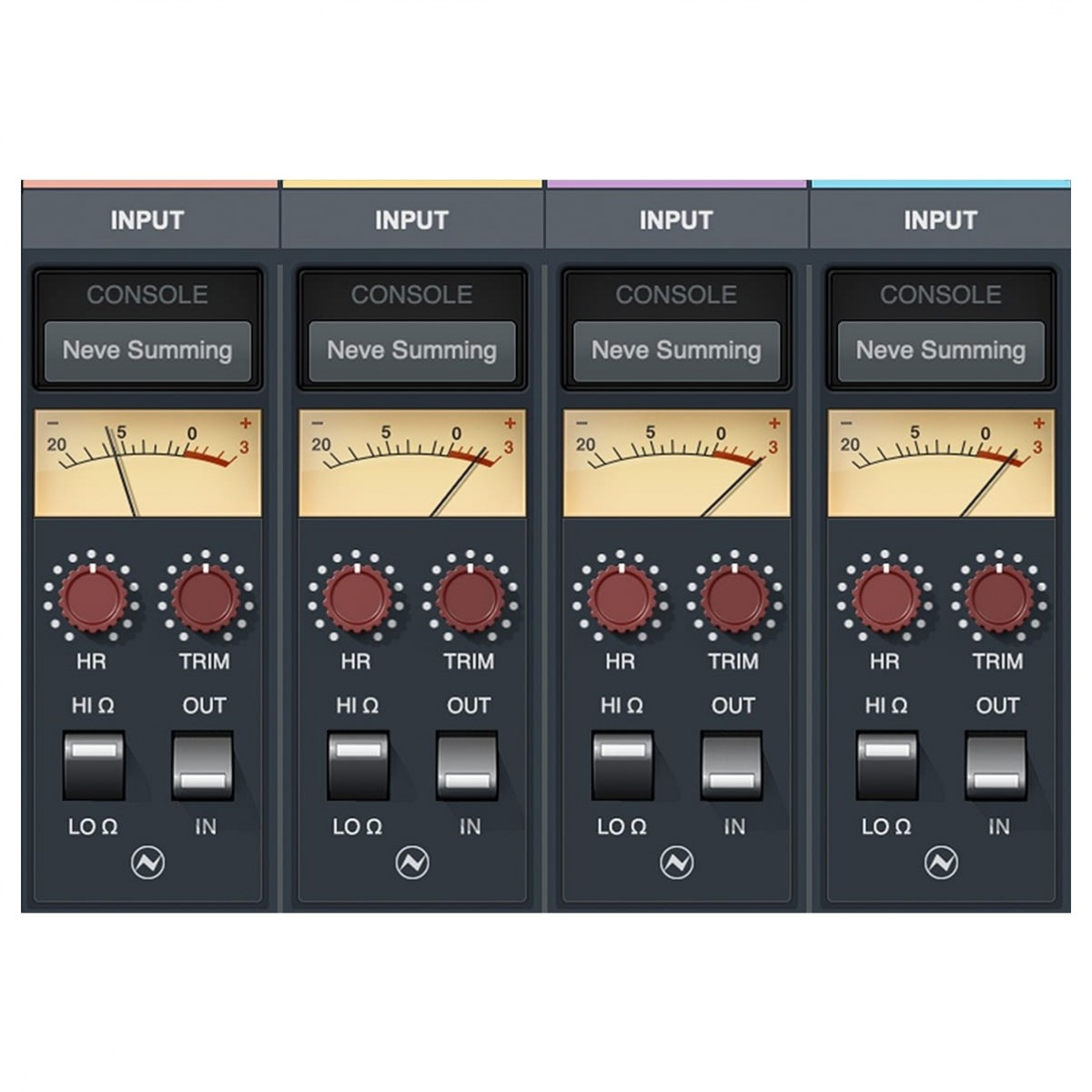1092x1092 pixels.
Task: Flip the HI Ω / LO Ω switch in the salmon-topped channel
Action: point(93,766)
